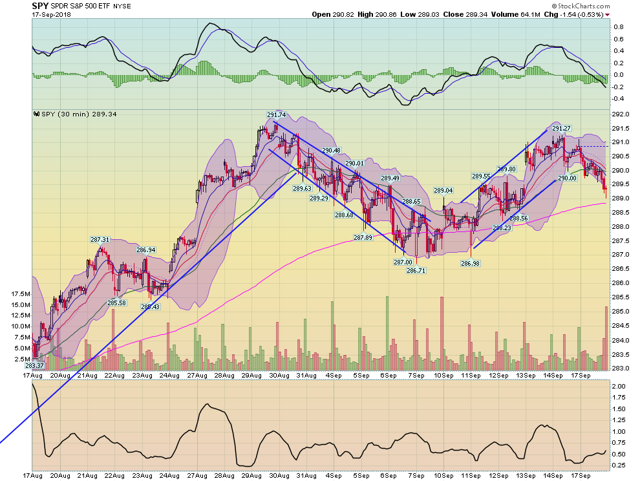Select the 288.65 price label
Screen dimensions: 640x481
411,201
